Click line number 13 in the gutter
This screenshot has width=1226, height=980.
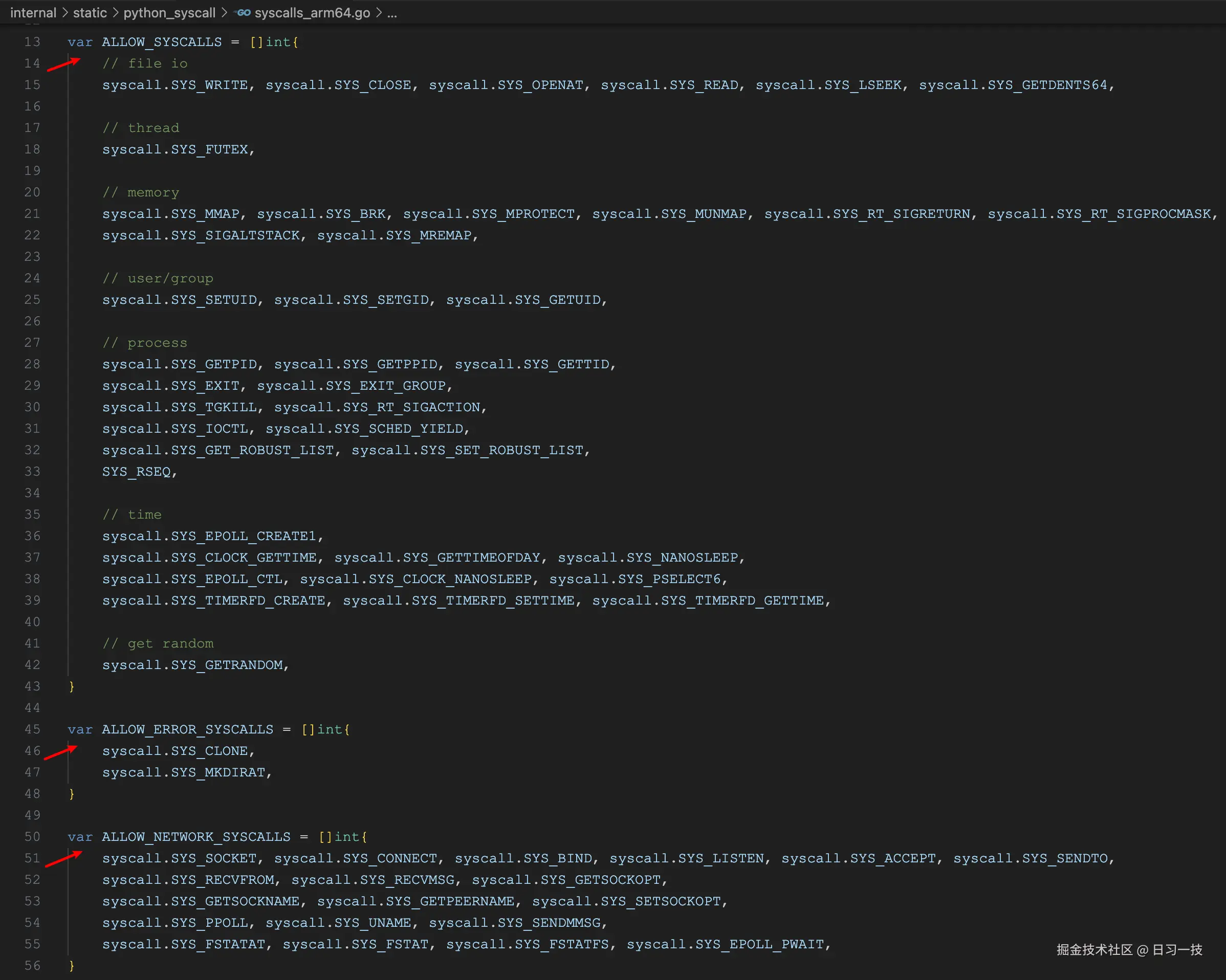pyautogui.click(x=32, y=42)
